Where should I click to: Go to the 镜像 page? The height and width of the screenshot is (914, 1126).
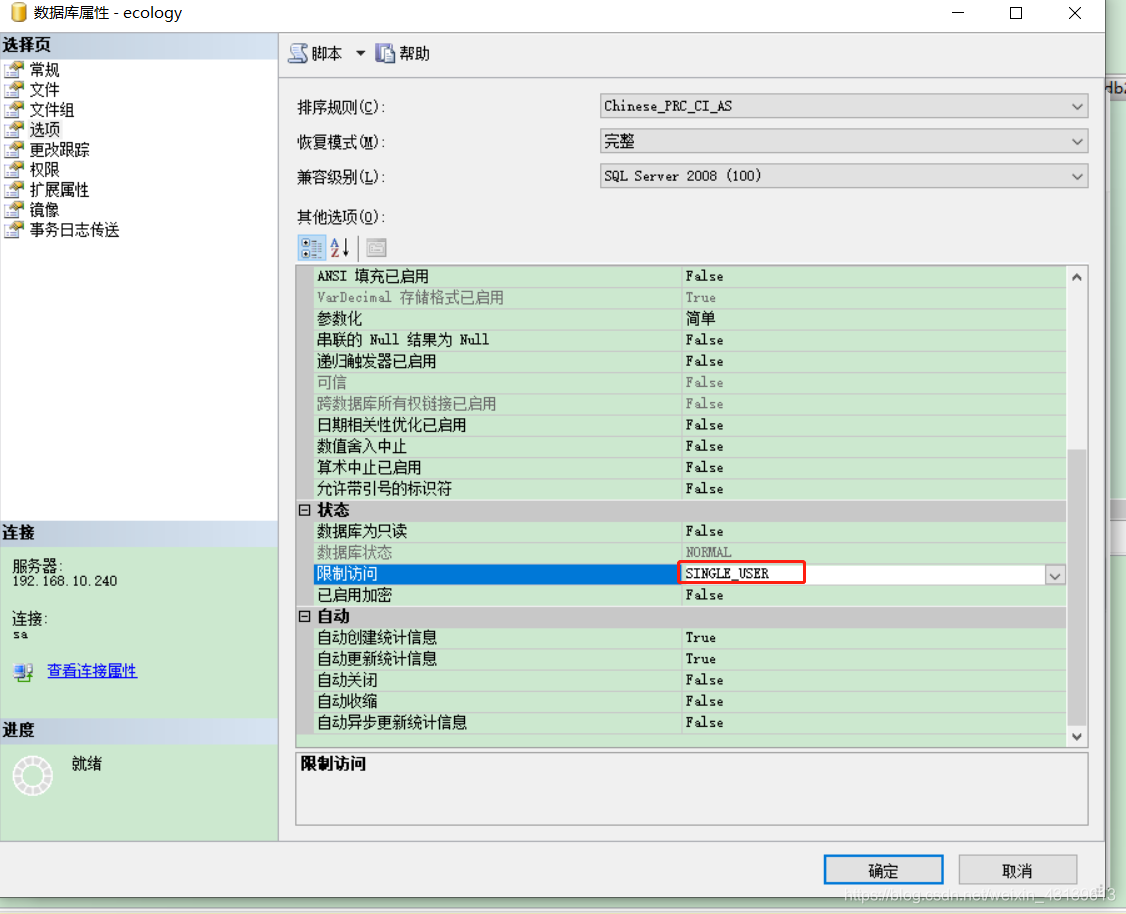(x=45, y=210)
